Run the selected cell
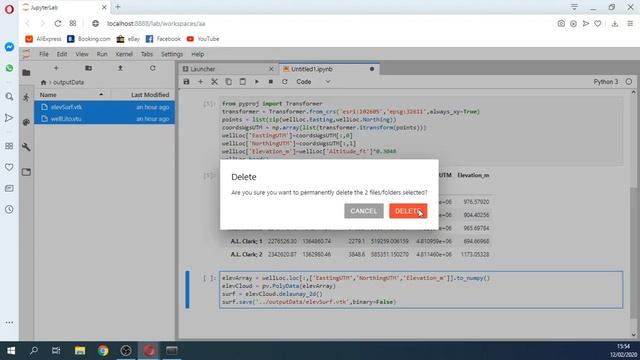This screenshot has width=640, height=360. tap(257, 82)
